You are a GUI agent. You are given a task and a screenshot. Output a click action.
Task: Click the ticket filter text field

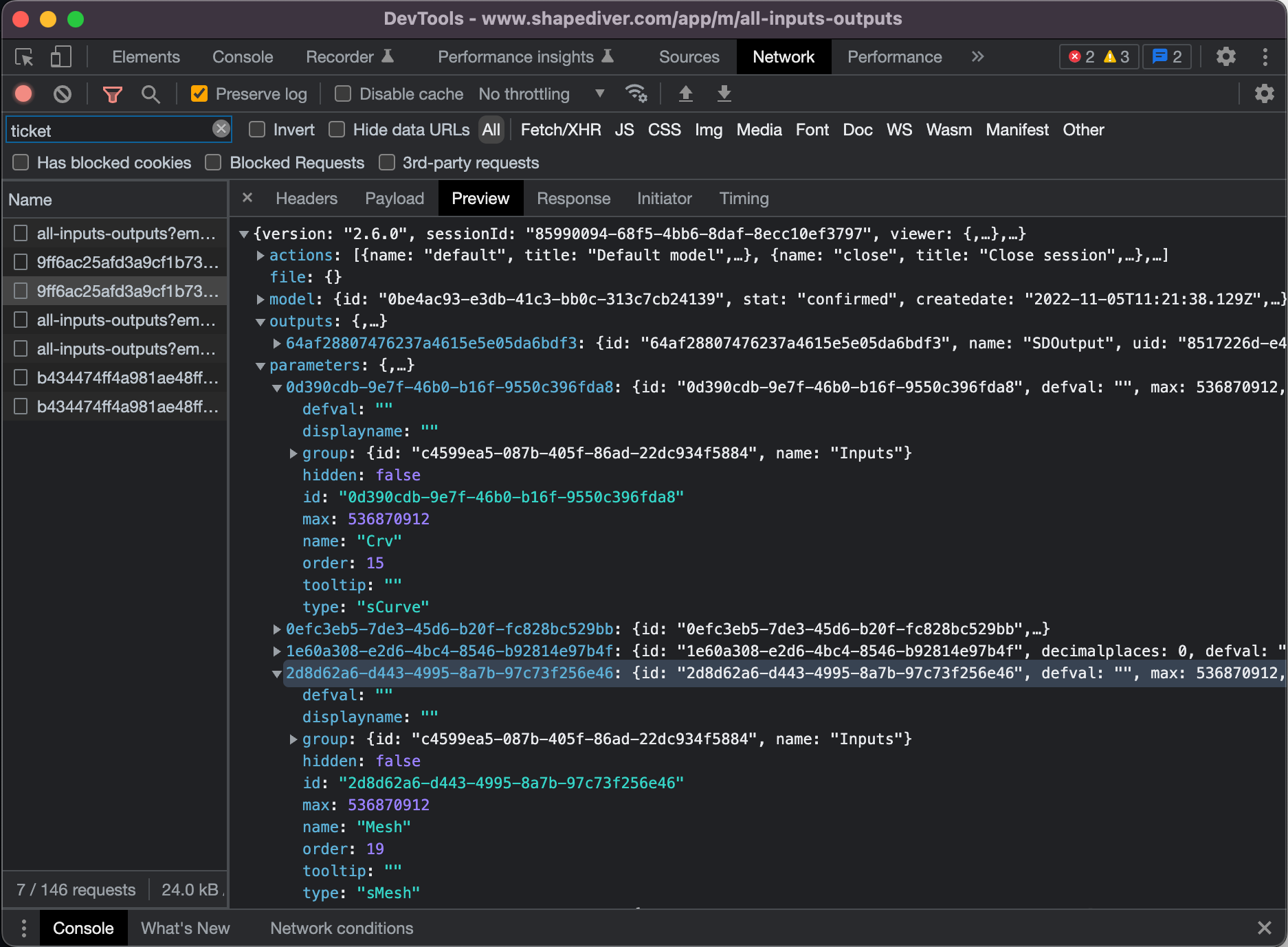pyautogui.click(x=110, y=131)
